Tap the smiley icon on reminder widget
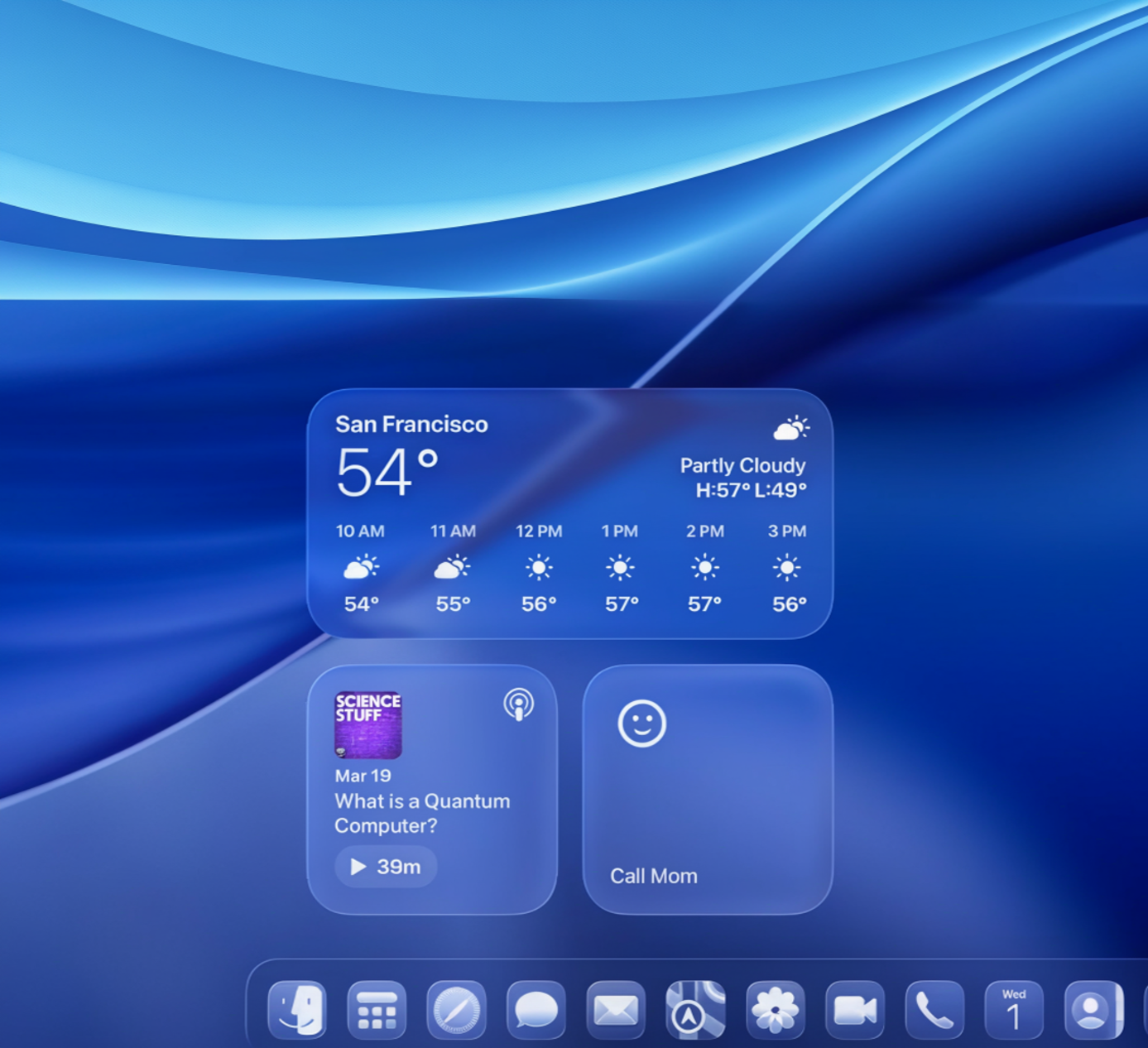Viewport: 1148px width, 1048px height. pyautogui.click(x=641, y=724)
